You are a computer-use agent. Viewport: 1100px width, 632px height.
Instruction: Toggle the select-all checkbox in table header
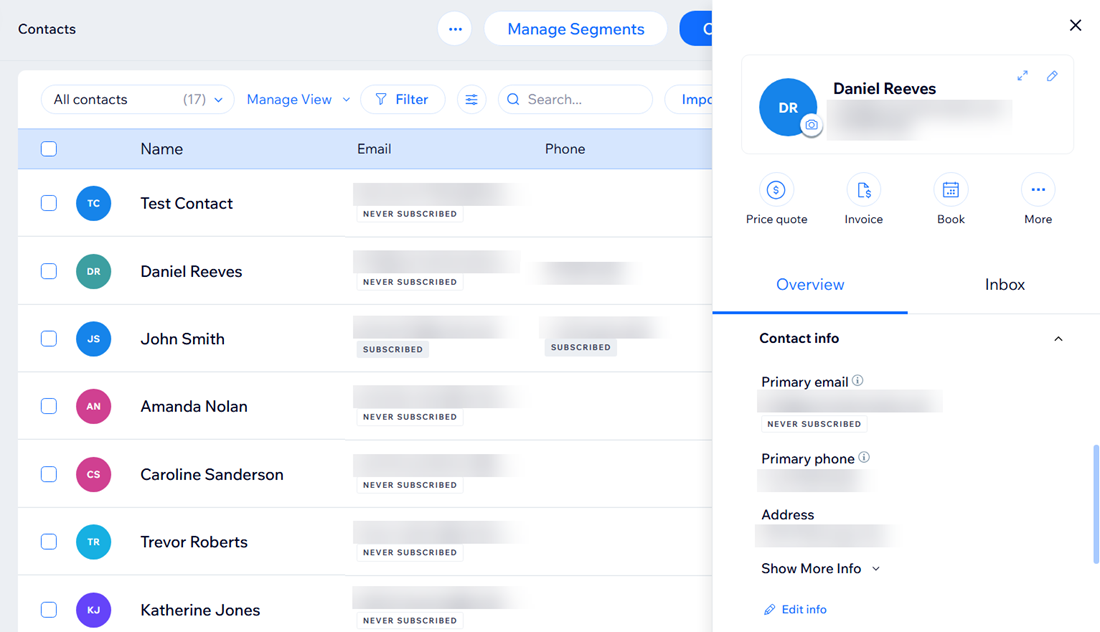[x=48, y=149]
